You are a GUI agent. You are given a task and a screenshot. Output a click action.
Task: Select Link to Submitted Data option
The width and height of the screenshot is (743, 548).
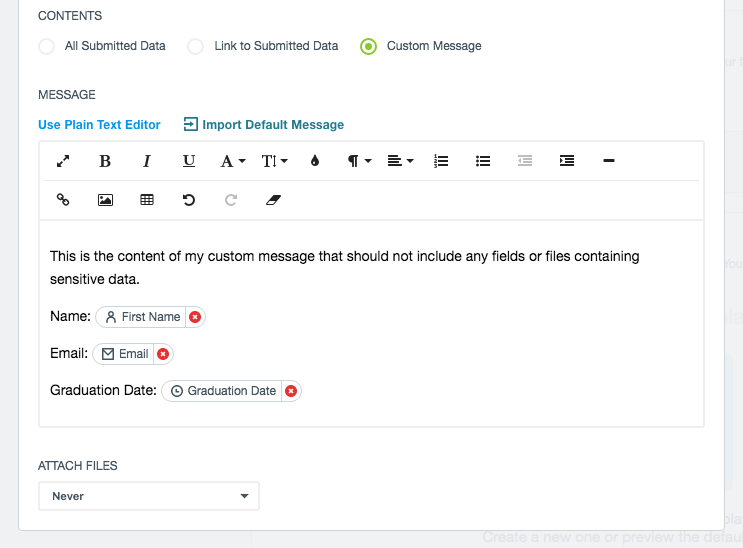pyautogui.click(x=196, y=46)
